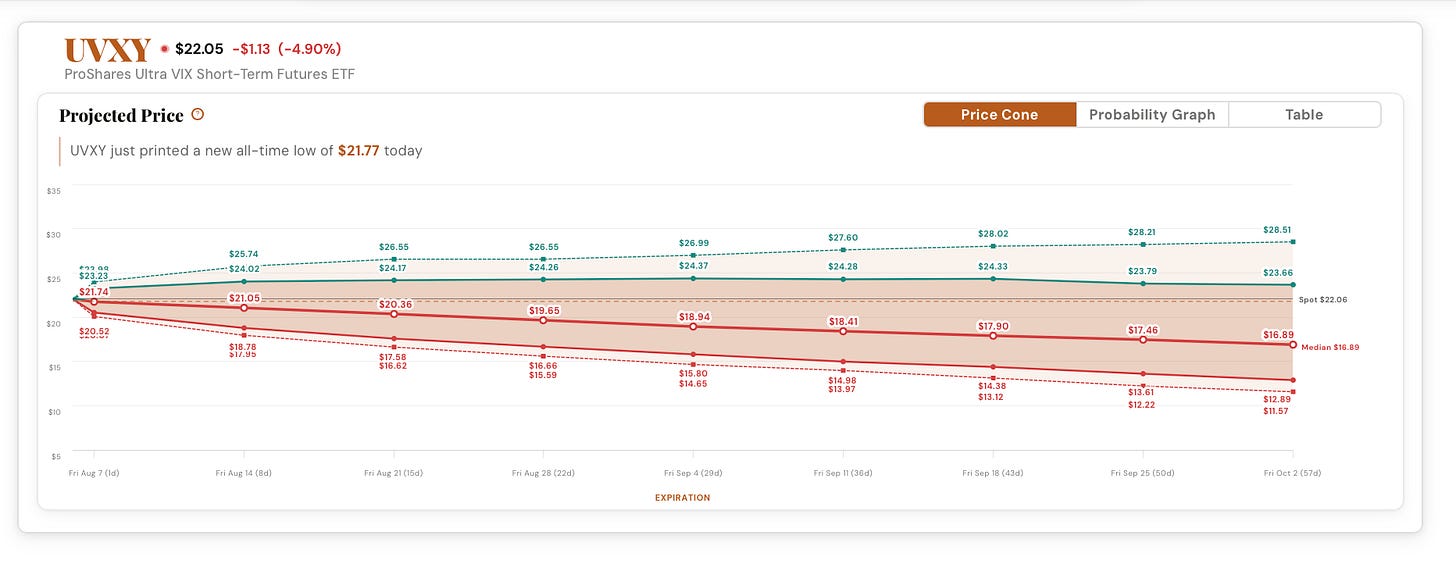Click the $17.90 median marker for Sep 18

pyautogui.click(x=993, y=336)
